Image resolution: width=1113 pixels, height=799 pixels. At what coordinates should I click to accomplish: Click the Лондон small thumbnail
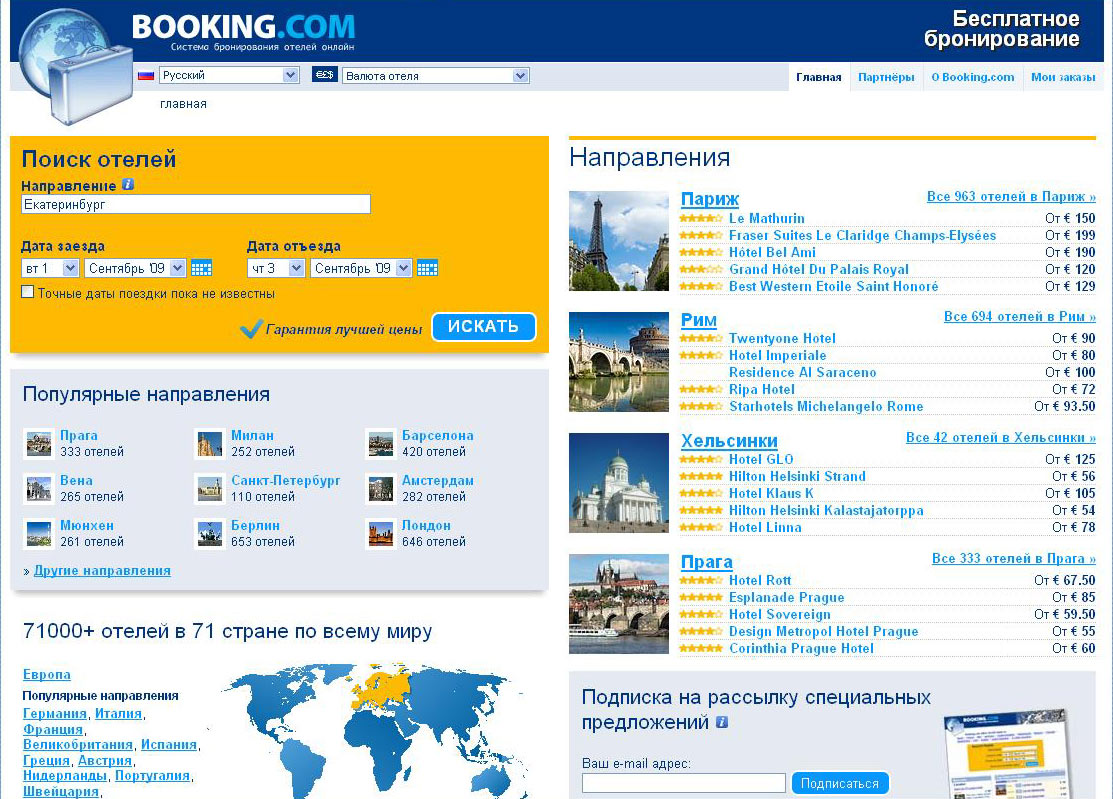[381, 534]
